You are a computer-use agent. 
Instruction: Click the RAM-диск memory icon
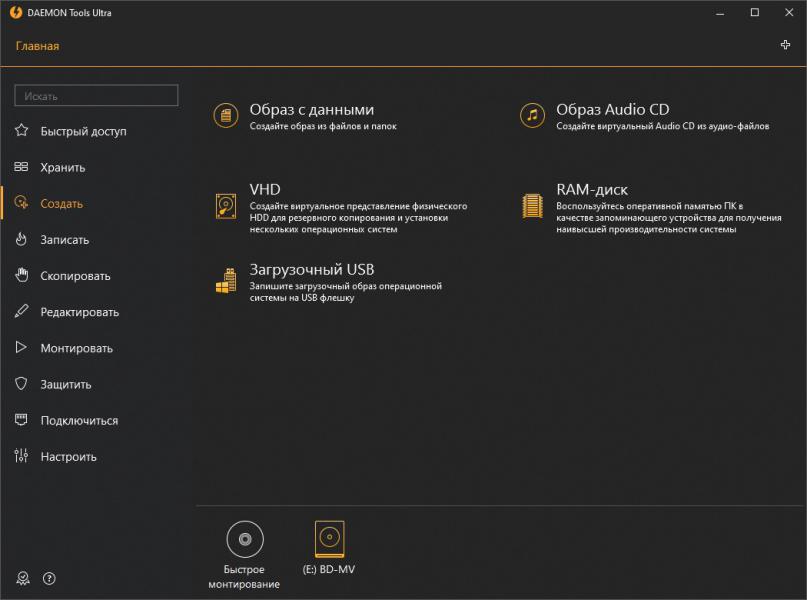[533, 205]
